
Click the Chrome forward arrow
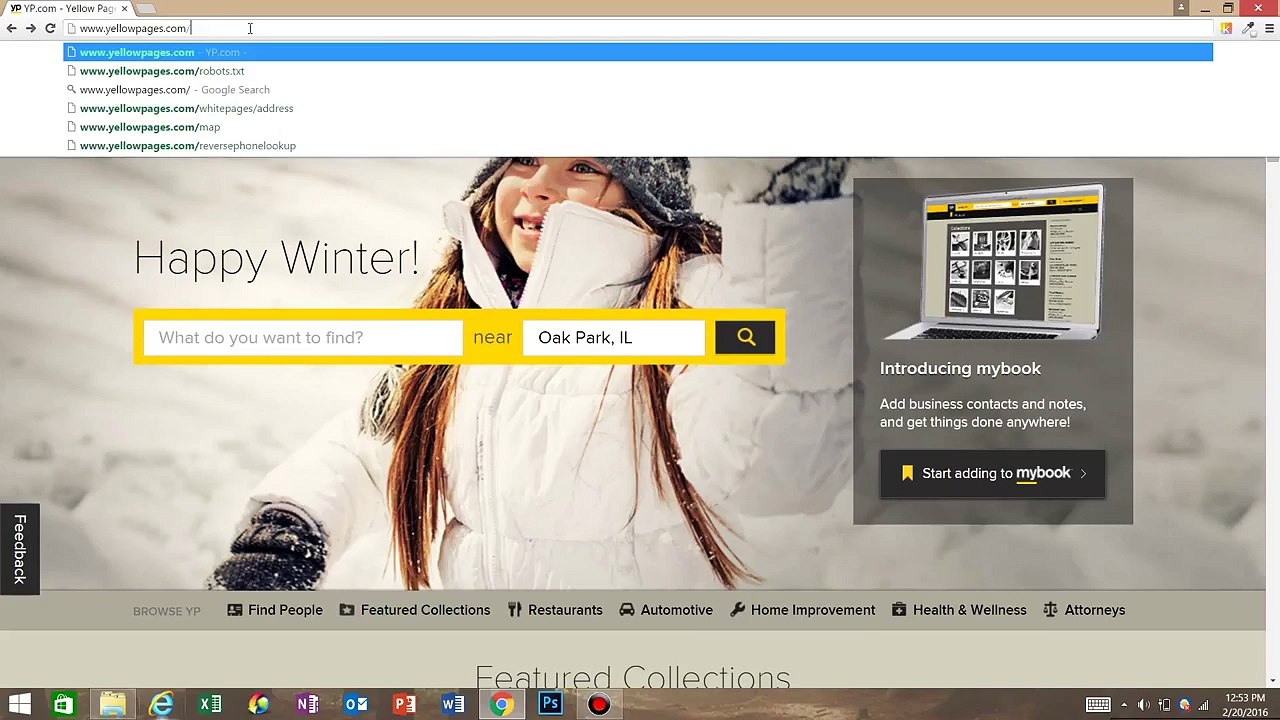coord(30,28)
